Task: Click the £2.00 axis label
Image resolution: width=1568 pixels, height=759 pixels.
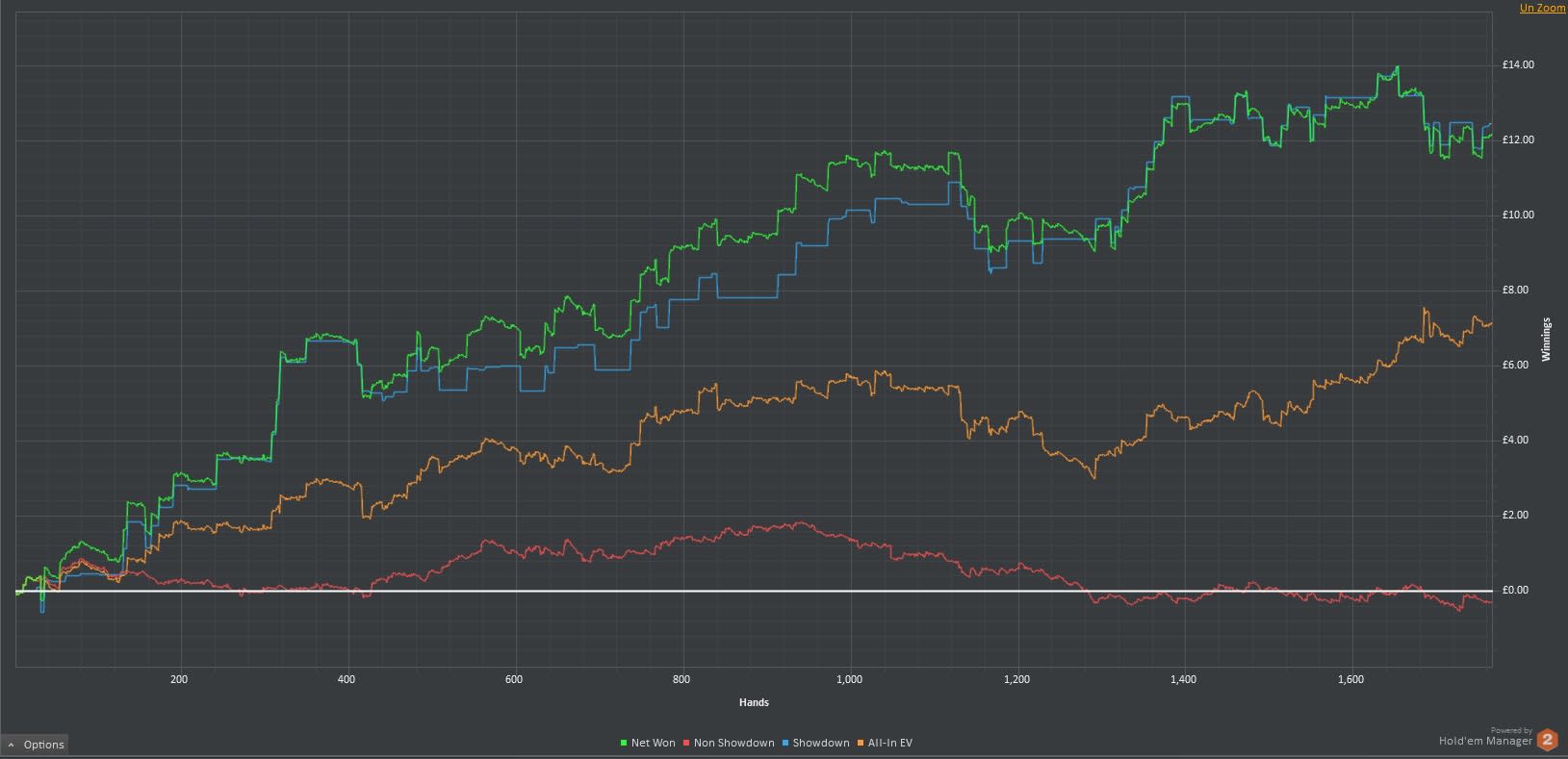Action: 1516,516
